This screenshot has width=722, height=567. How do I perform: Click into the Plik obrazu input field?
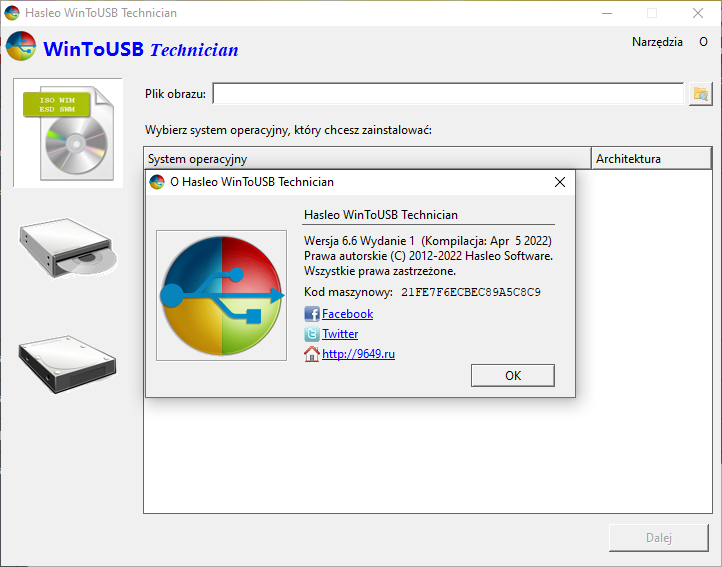tap(448, 94)
